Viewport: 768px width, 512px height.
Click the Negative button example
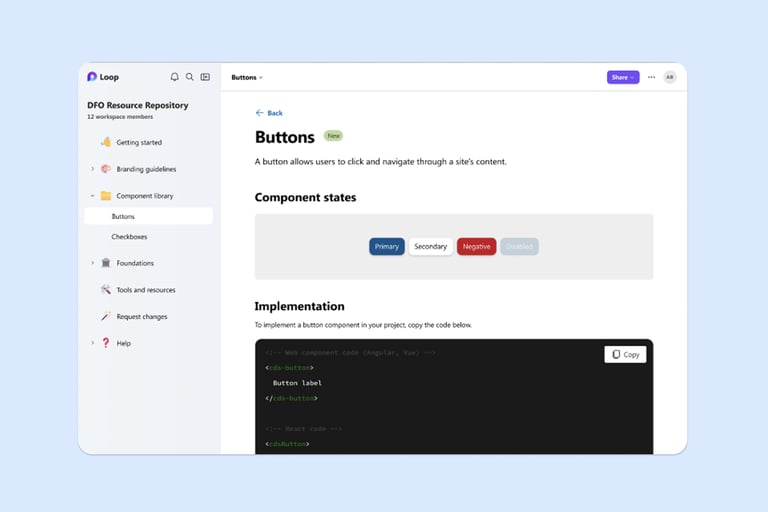477,246
